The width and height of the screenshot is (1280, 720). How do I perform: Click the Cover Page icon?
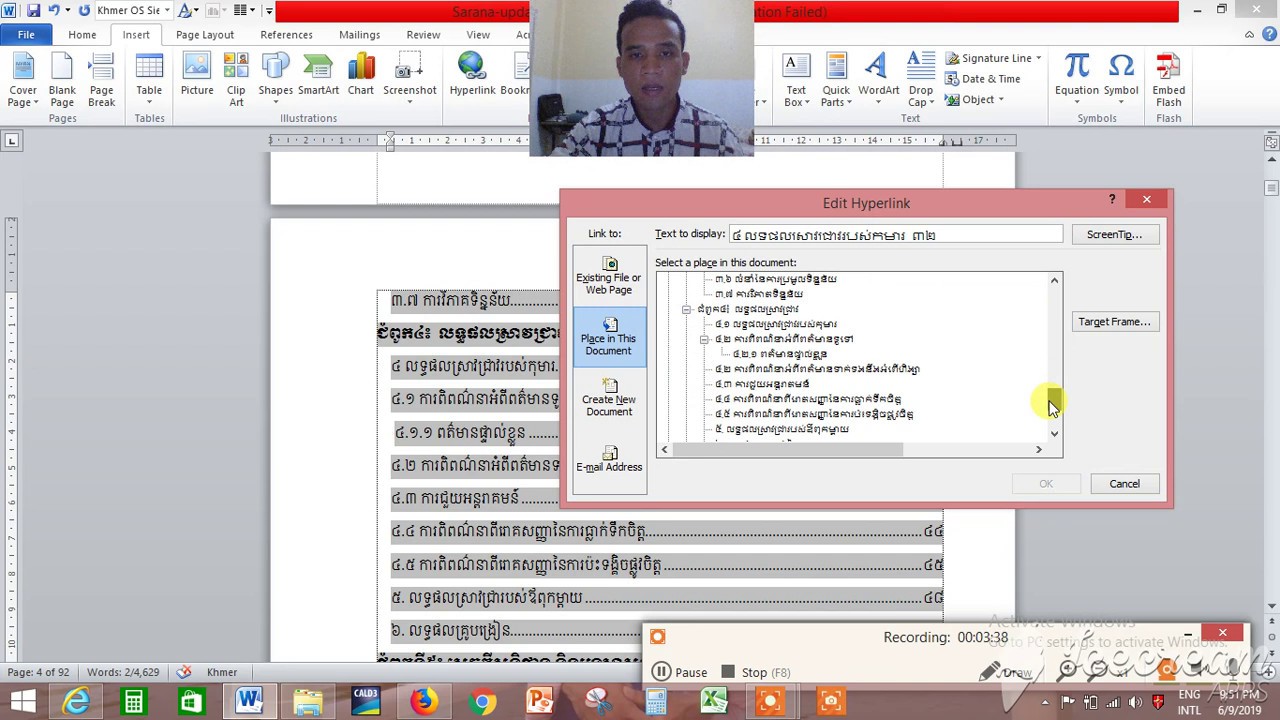click(x=23, y=81)
